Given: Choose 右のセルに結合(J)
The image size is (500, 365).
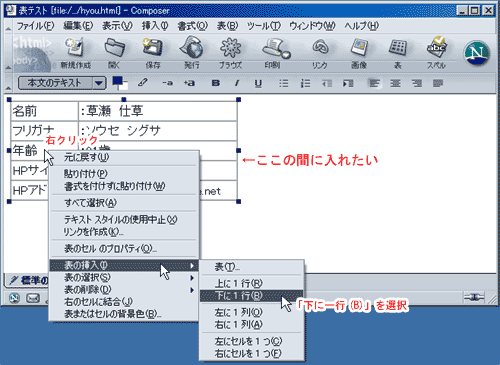Looking at the screenshot, I should pos(124,302).
